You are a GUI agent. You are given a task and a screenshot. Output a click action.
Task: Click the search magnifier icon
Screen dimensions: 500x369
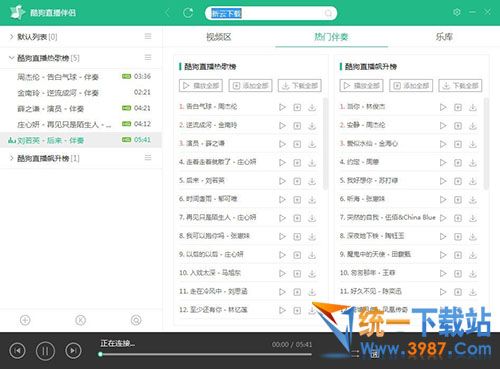328,13
